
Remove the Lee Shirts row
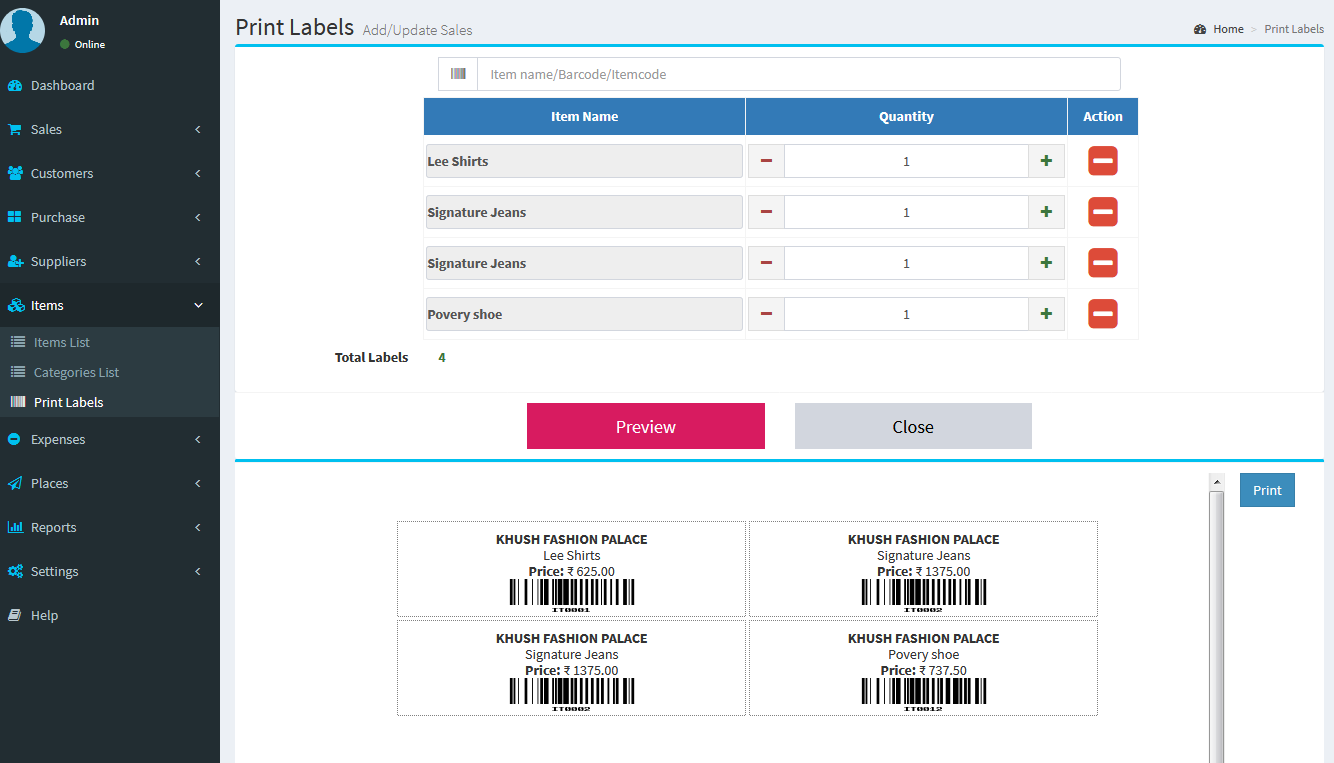click(1103, 161)
